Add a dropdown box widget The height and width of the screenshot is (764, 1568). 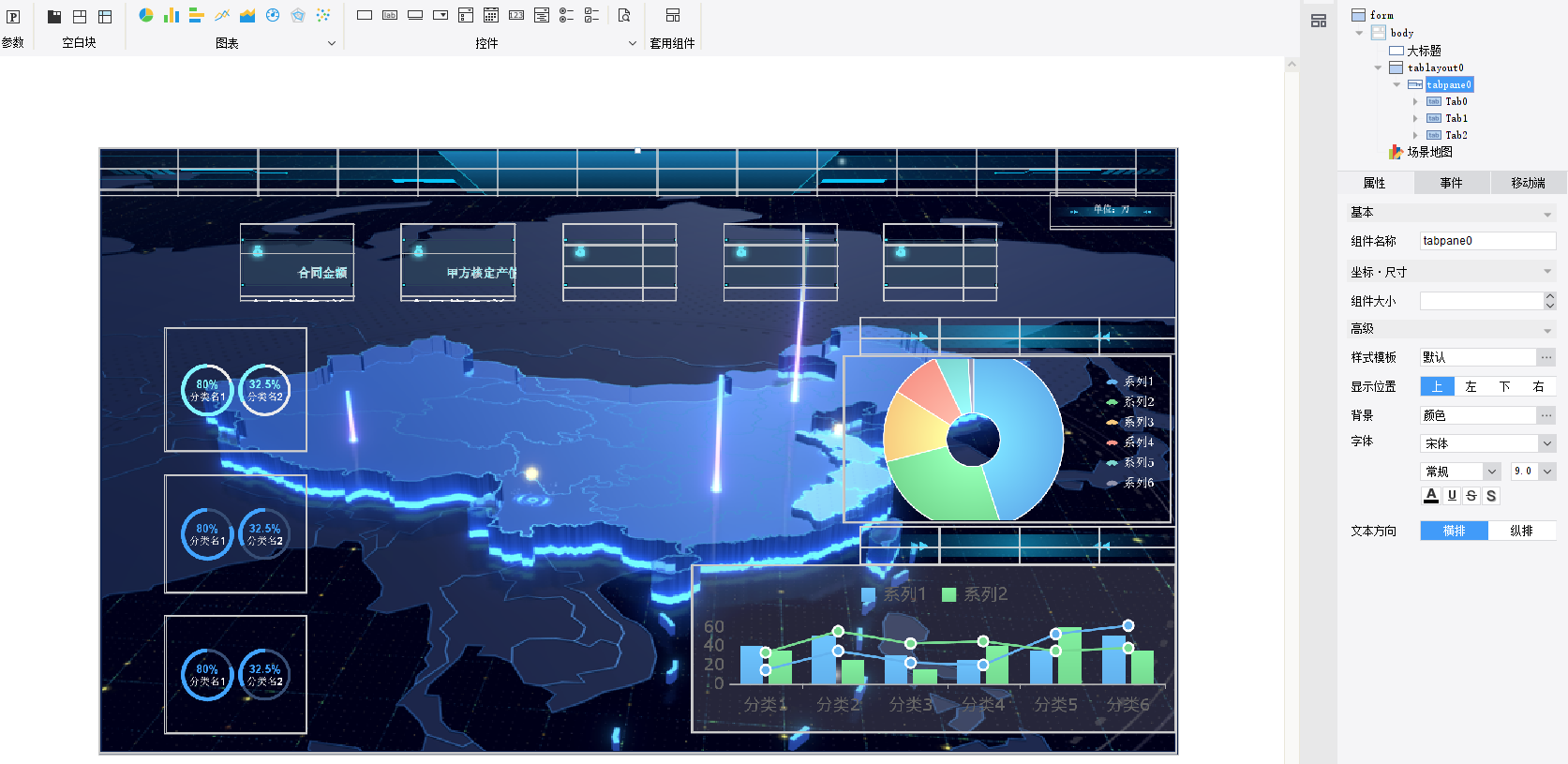coord(441,15)
